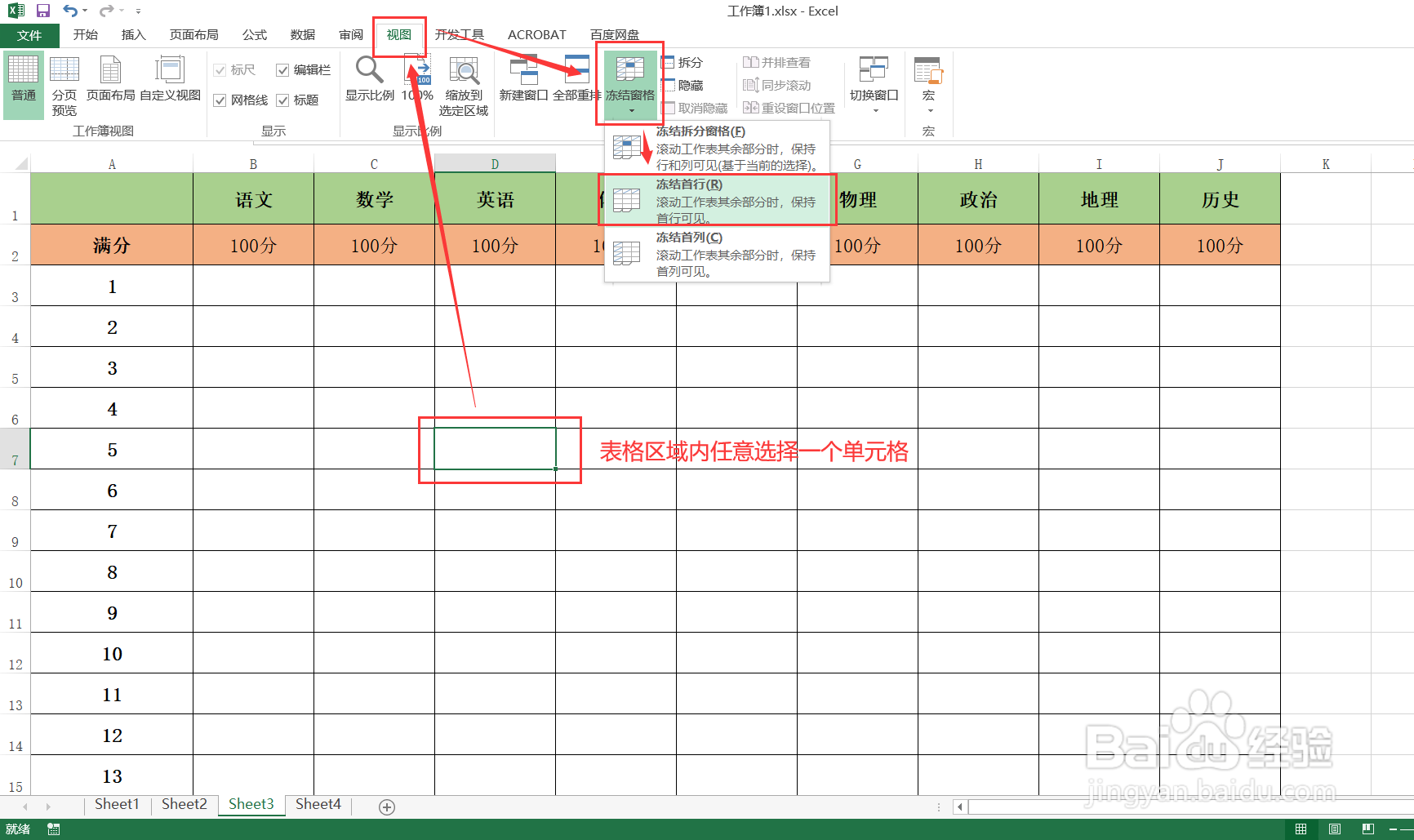1414x840 pixels.
Task: Click the 100% zoom button
Action: [x=417, y=79]
